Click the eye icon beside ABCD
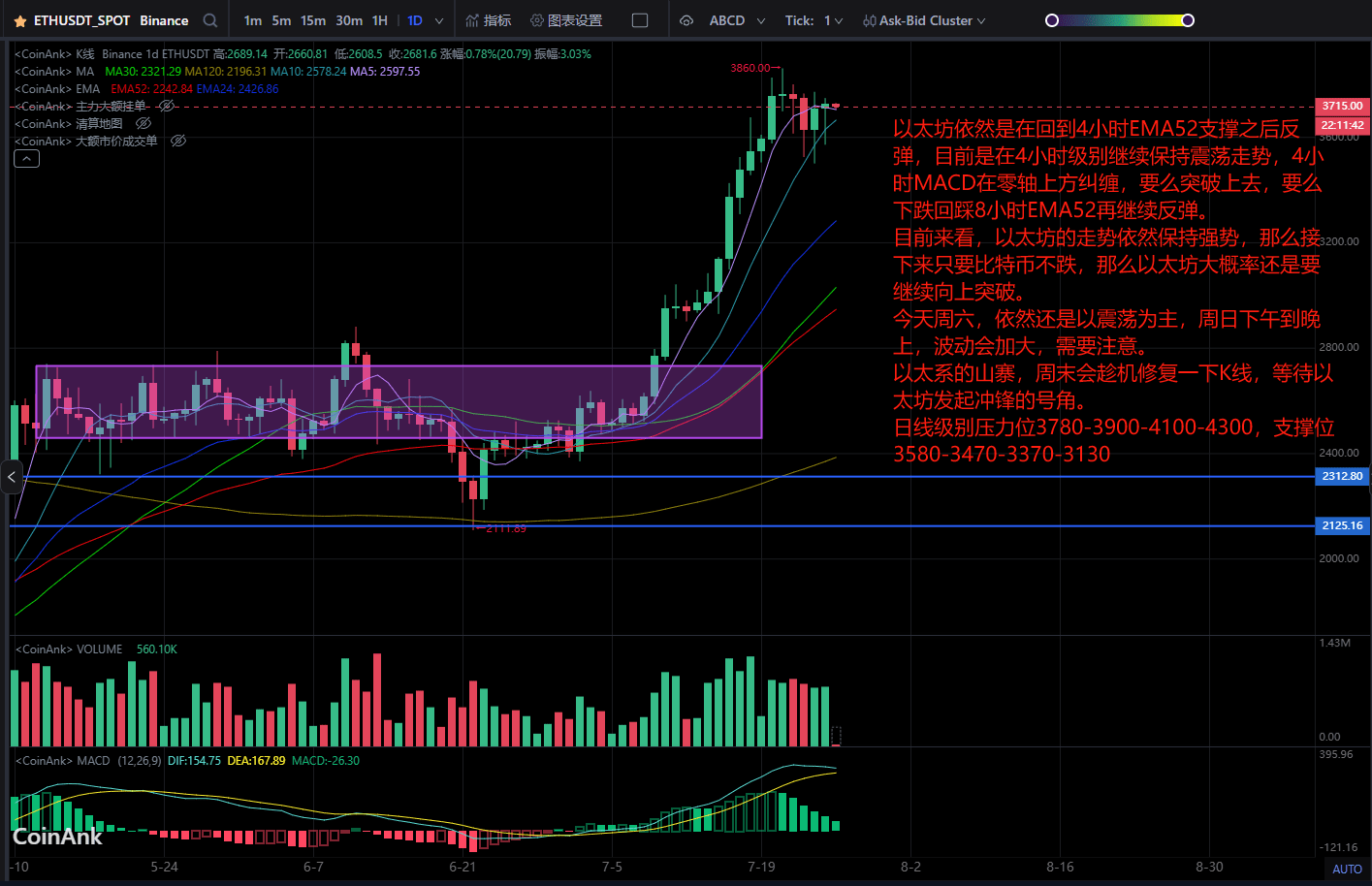The image size is (1372, 886). click(x=686, y=20)
